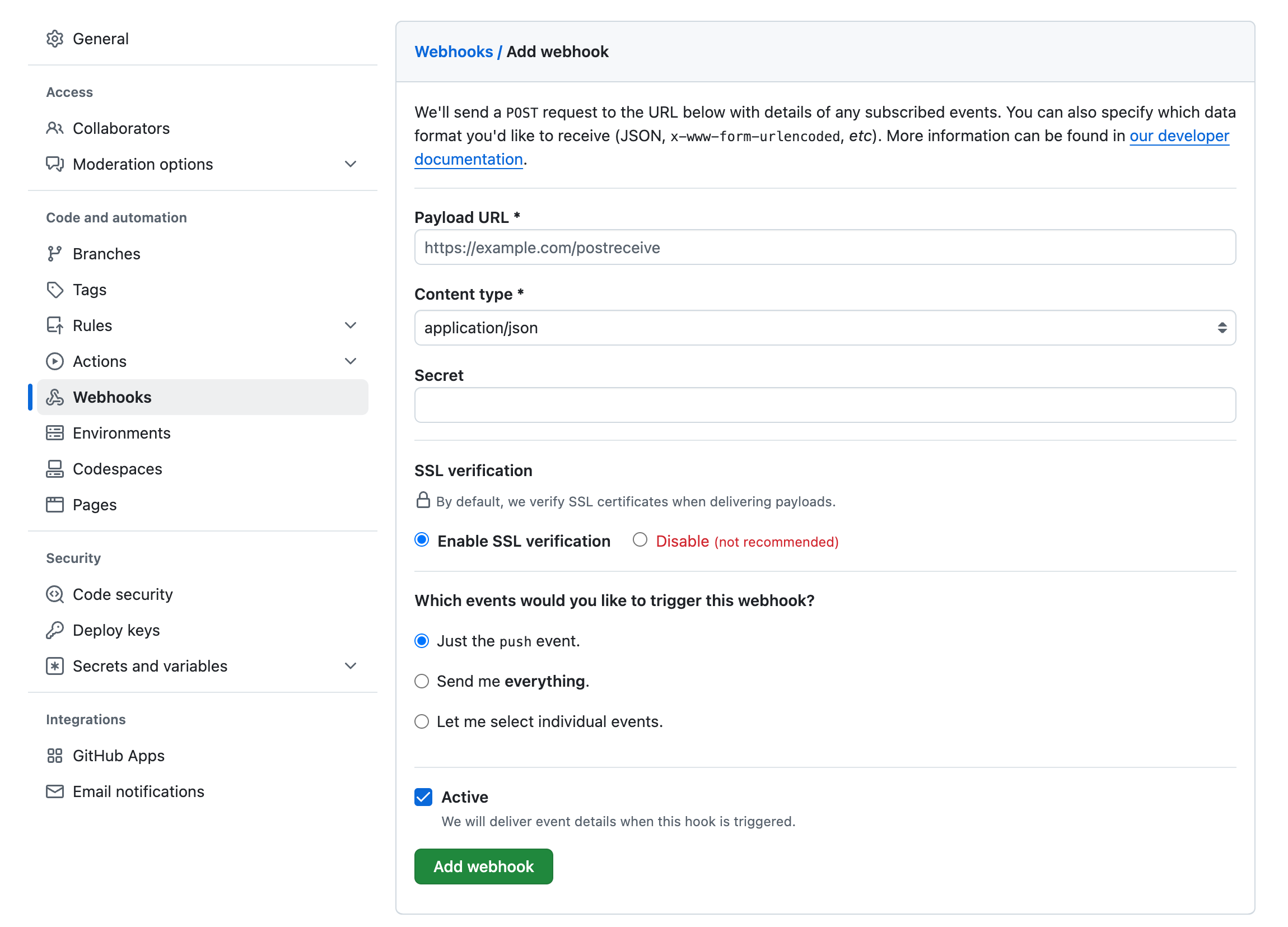Click the Email notifications envelope icon

coord(54,791)
